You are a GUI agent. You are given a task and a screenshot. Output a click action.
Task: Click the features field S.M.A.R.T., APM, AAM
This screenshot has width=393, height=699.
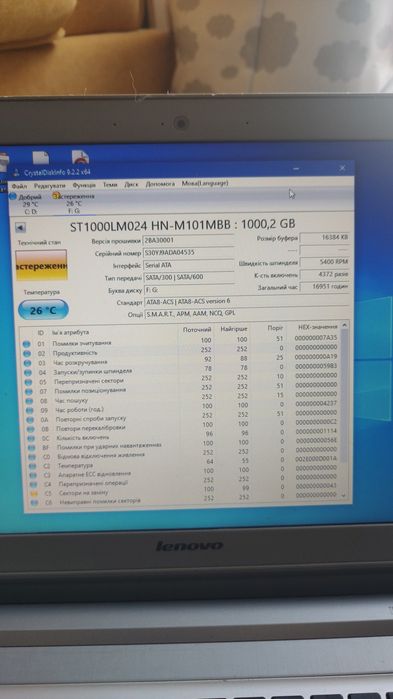pos(246,314)
